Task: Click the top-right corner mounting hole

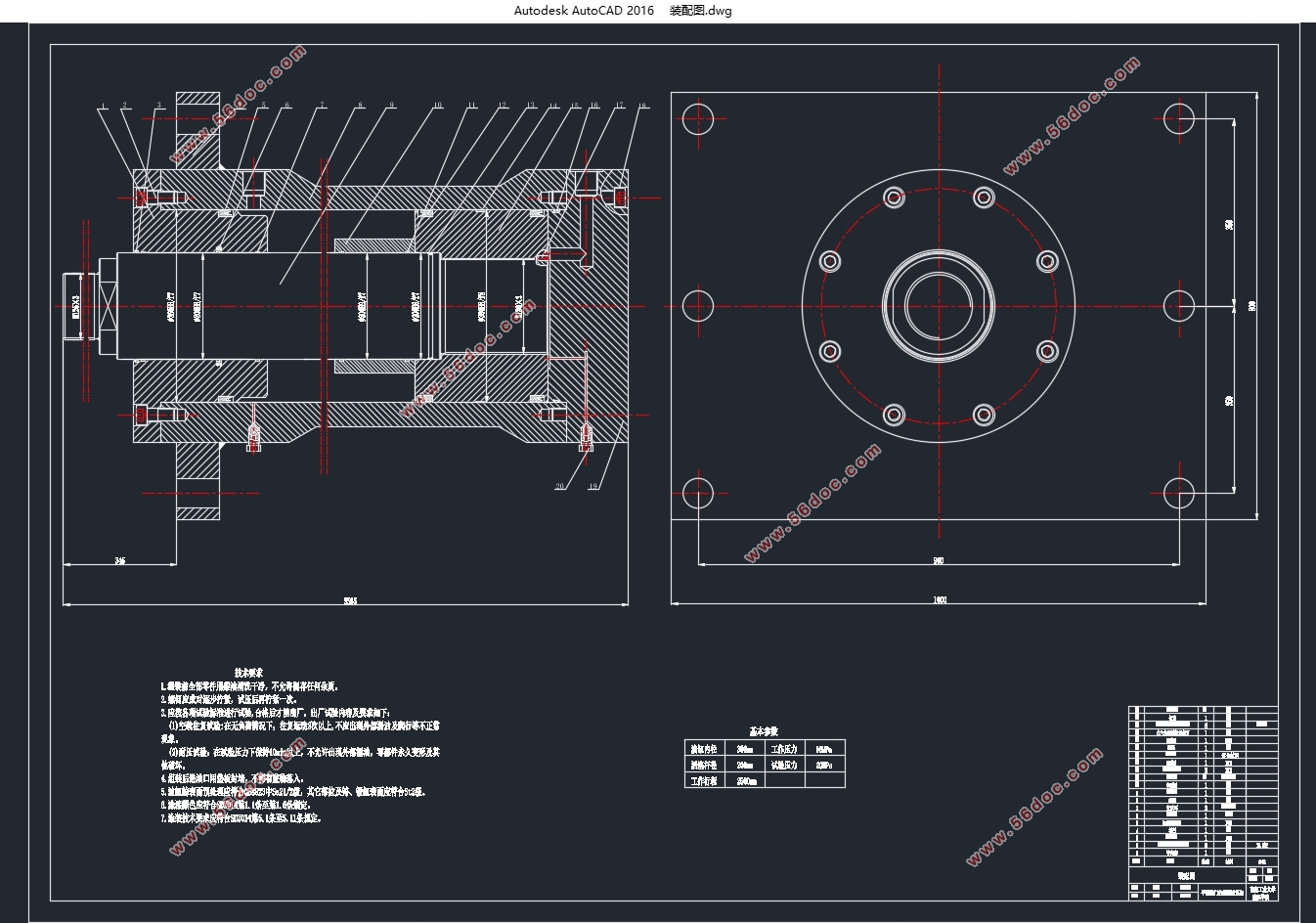Action: [x=1180, y=118]
